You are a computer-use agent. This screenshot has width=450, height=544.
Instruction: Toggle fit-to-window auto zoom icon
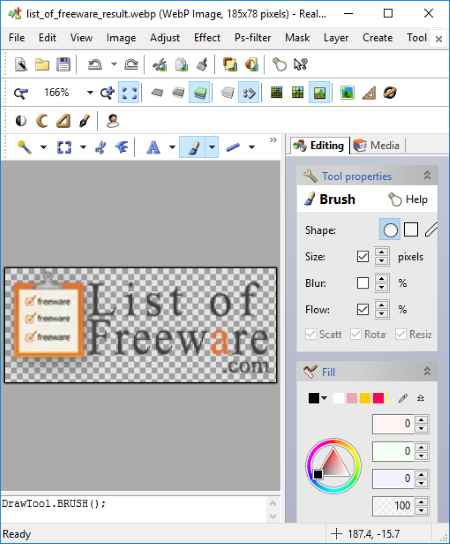(129, 93)
